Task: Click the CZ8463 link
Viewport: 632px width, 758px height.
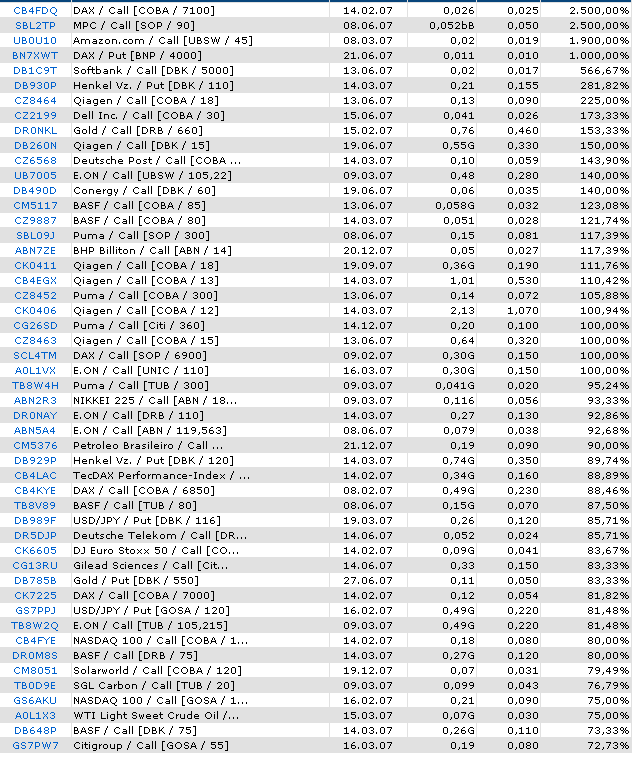Action: (x=35, y=340)
